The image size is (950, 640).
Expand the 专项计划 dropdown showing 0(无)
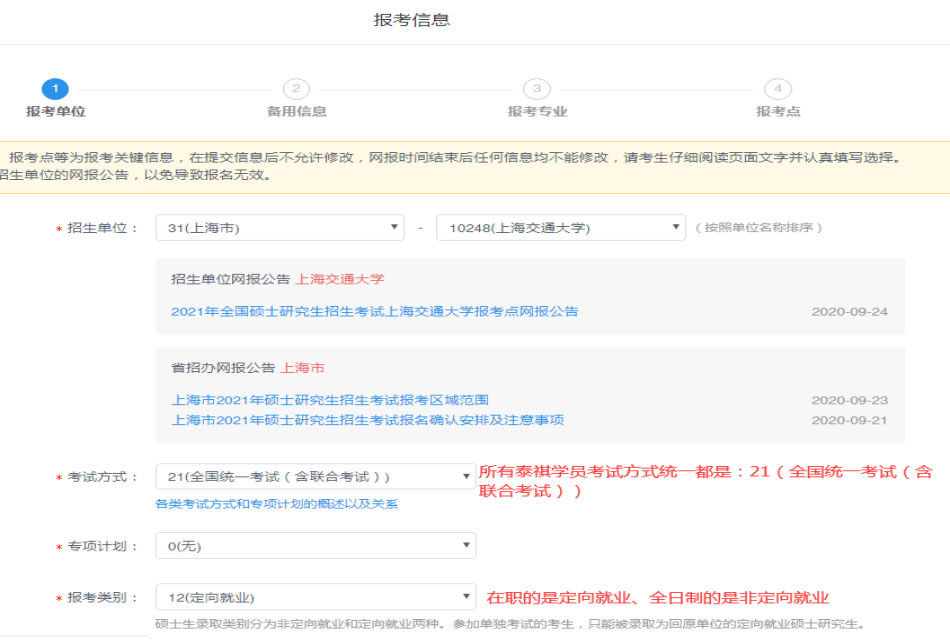315,546
